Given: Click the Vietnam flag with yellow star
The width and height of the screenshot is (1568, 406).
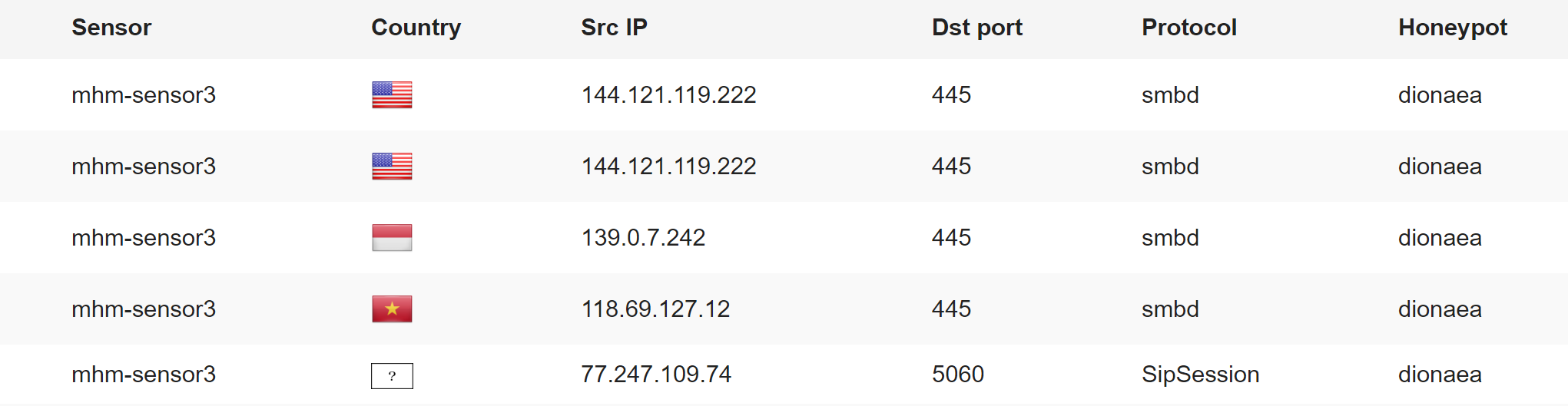Looking at the screenshot, I should tap(392, 309).
